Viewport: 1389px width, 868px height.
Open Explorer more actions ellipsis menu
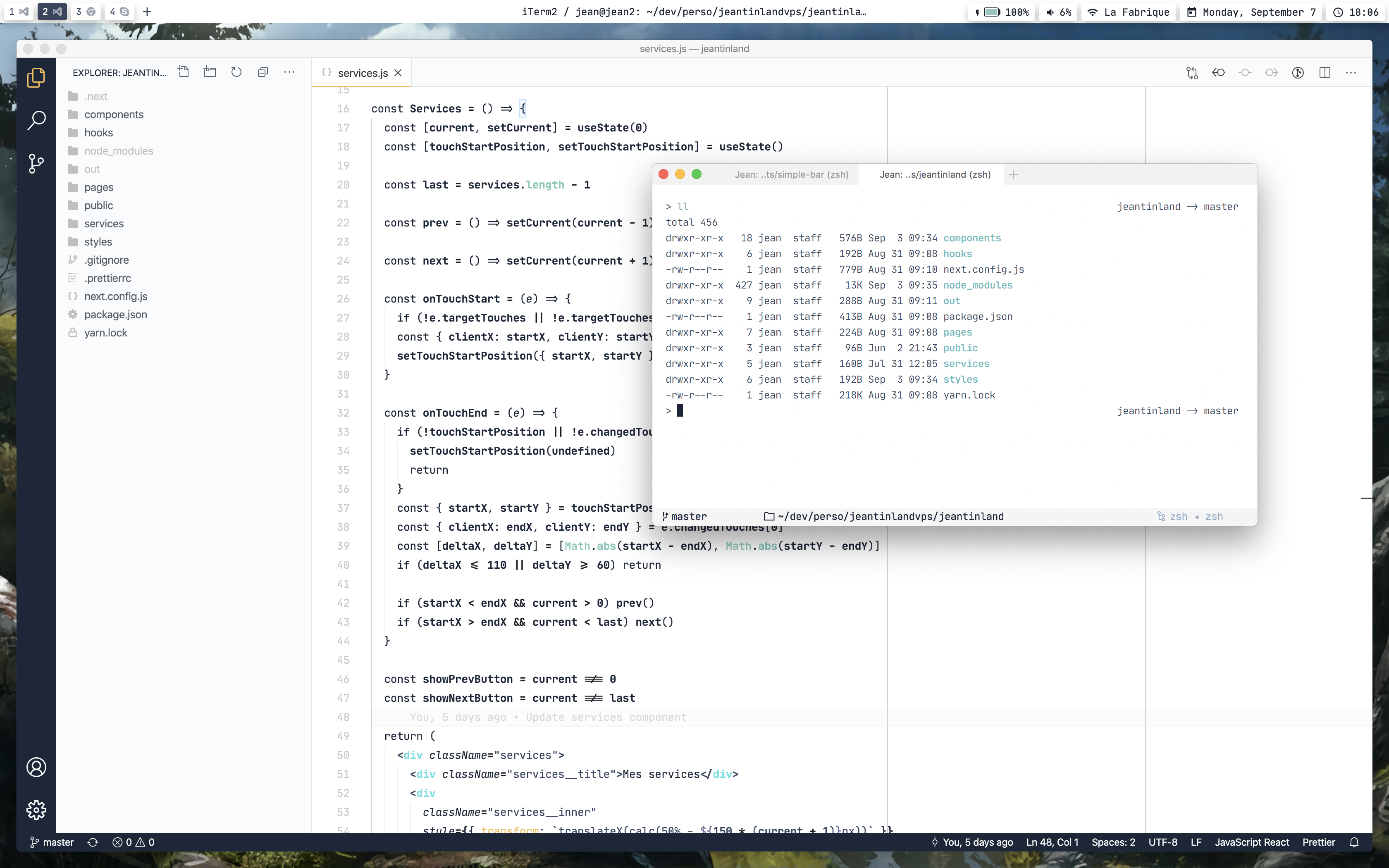tap(289, 72)
